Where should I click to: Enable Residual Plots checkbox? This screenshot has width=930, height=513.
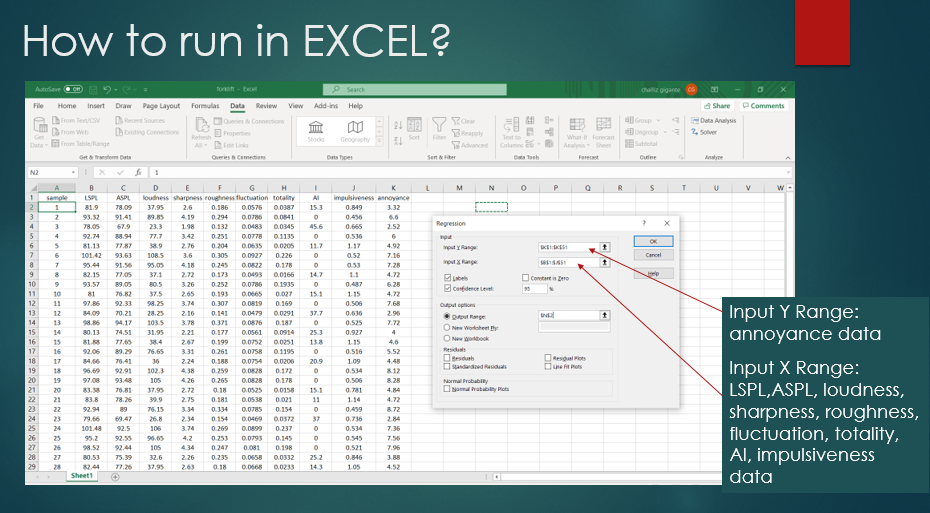(x=548, y=358)
